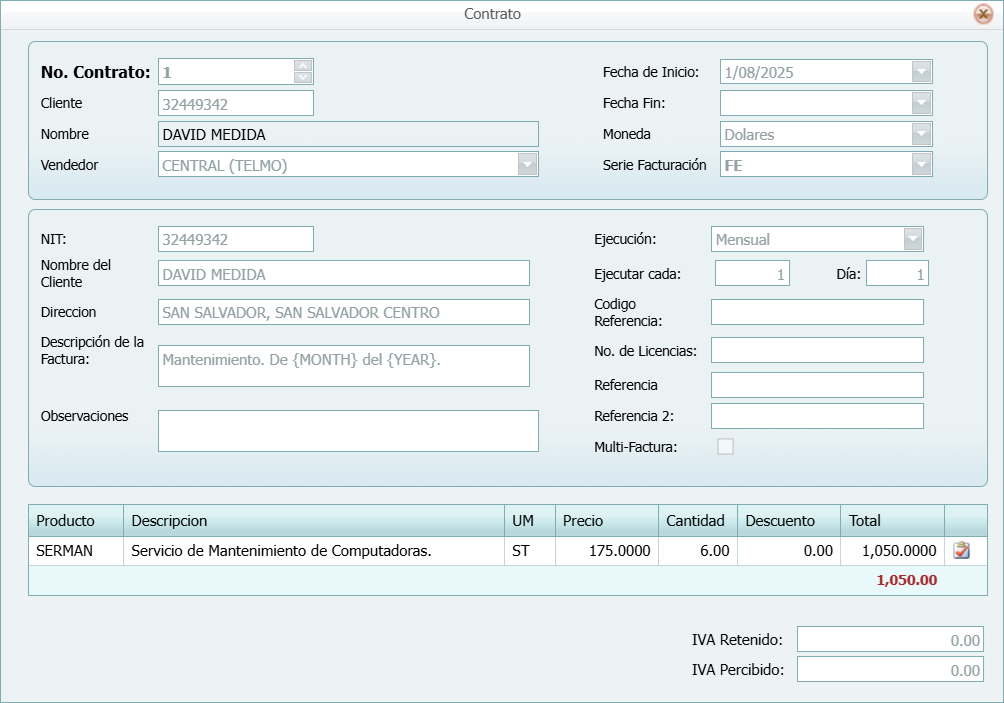Toggle the Multi-Factura checkbox
This screenshot has width=1004, height=703.
(725, 447)
